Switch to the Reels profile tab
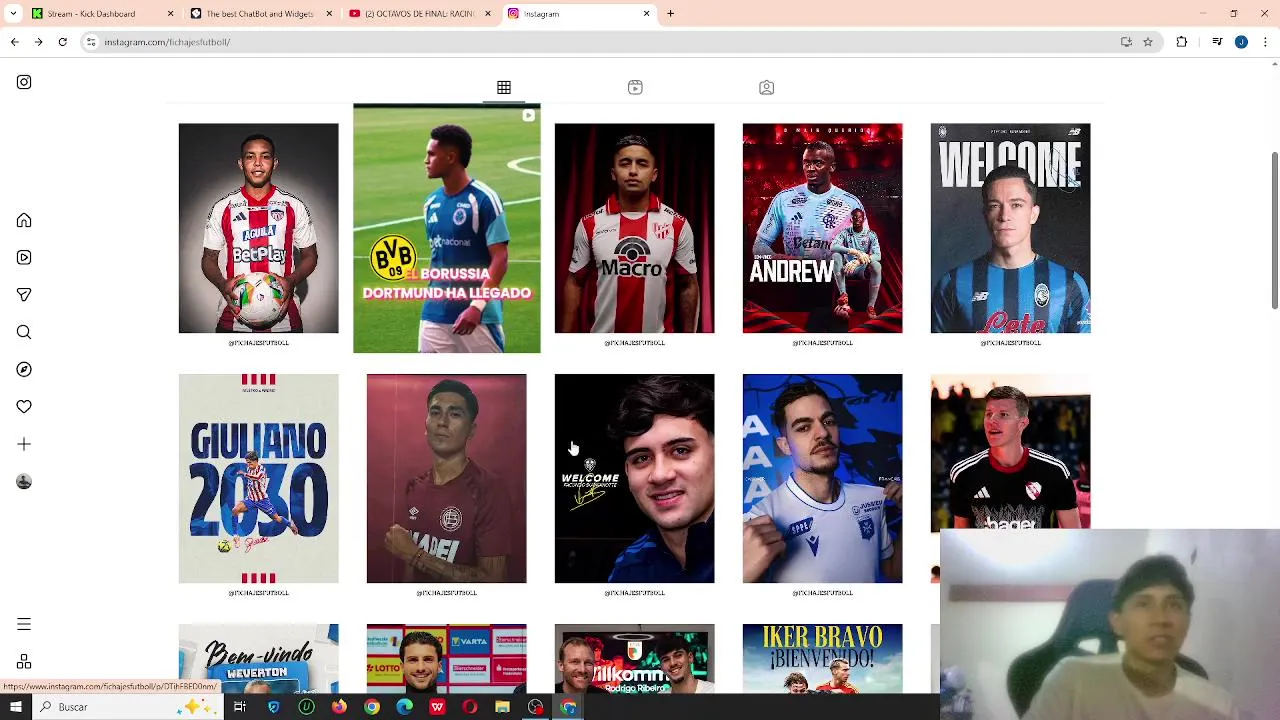 pos(635,88)
